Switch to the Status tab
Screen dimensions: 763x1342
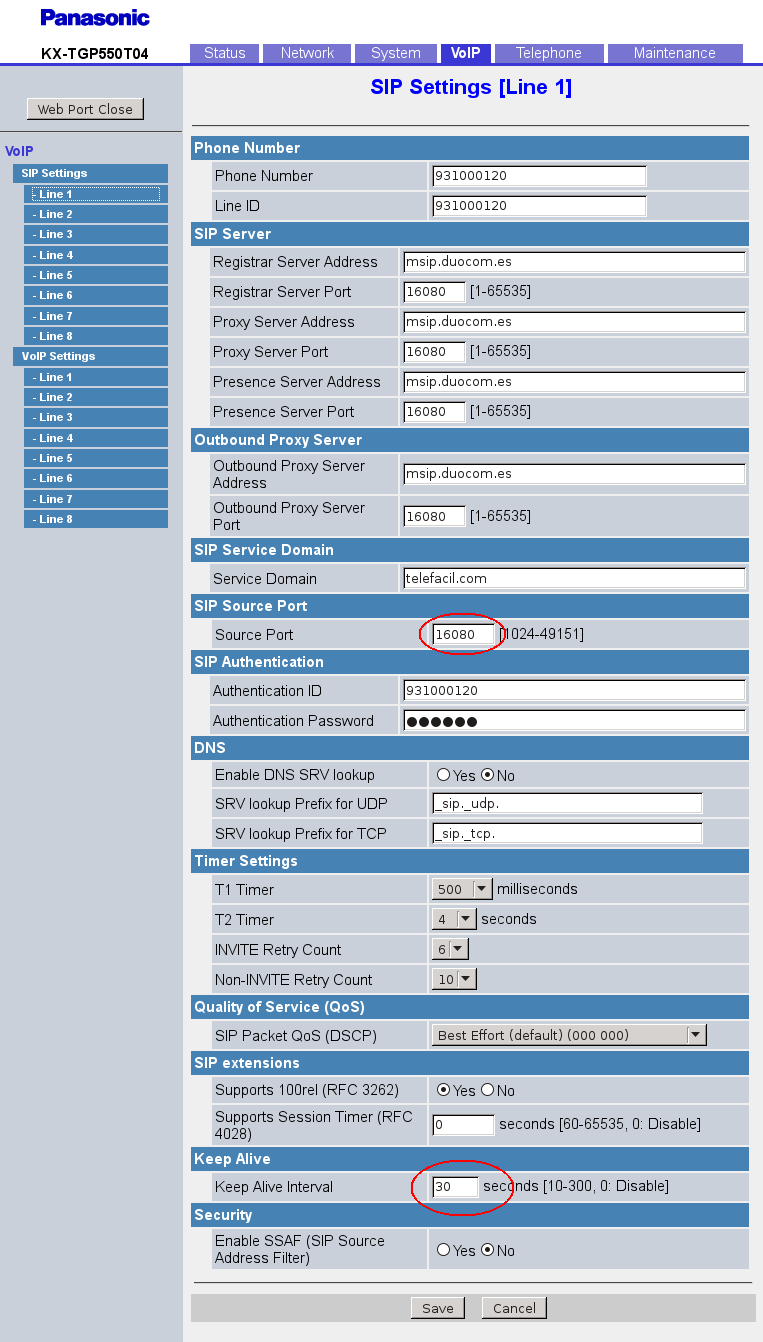(x=224, y=53)
